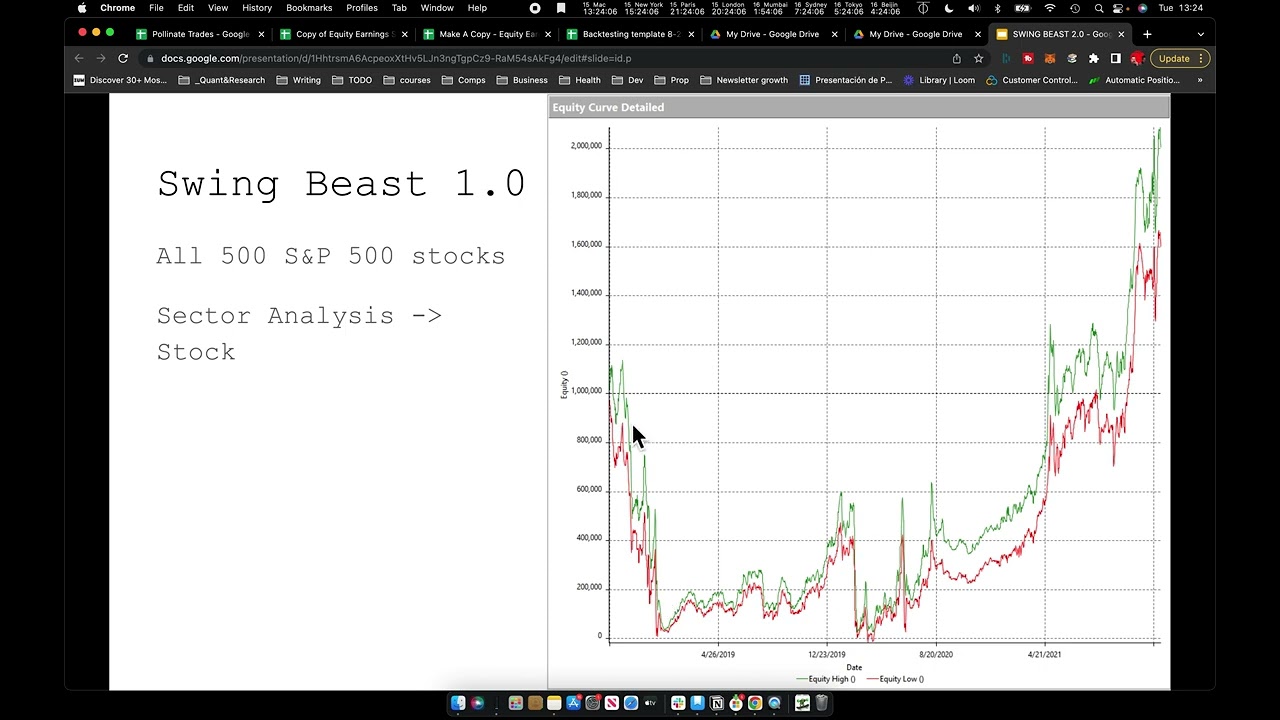Image resolution: width=1280 pixels, height=720 pixels.
Task: Open Finder from the Dock
Action: 458,703
